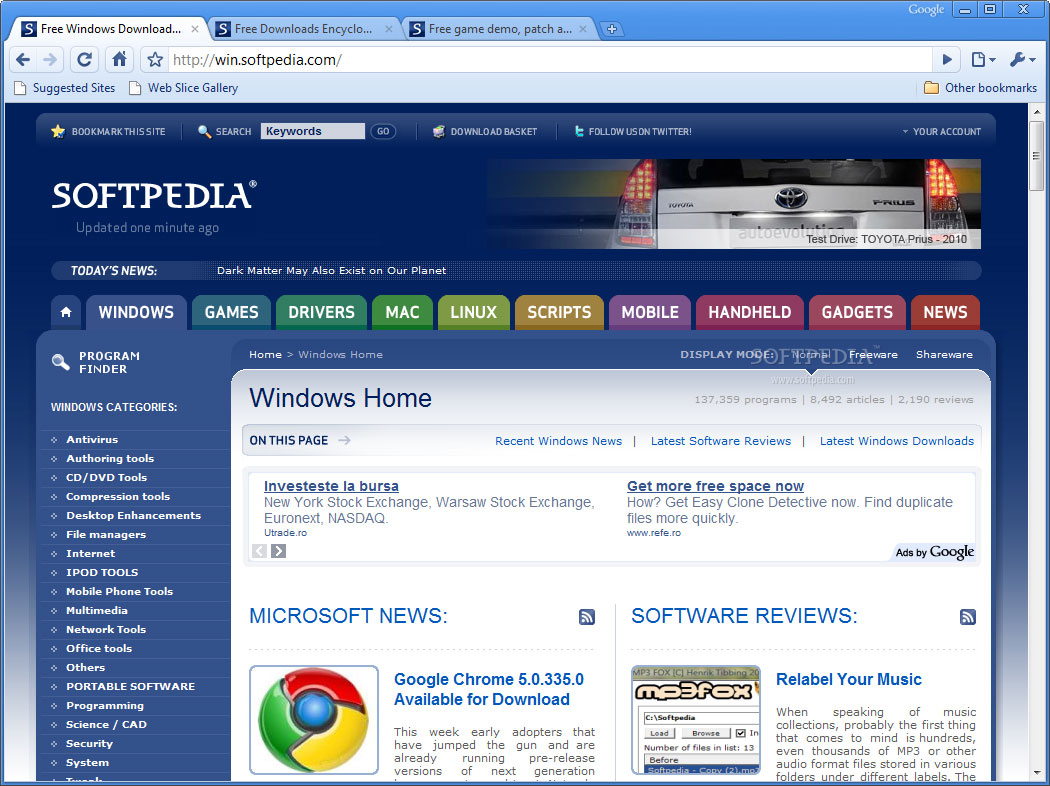Select the WINDOWS category tab

pos(136,312)
